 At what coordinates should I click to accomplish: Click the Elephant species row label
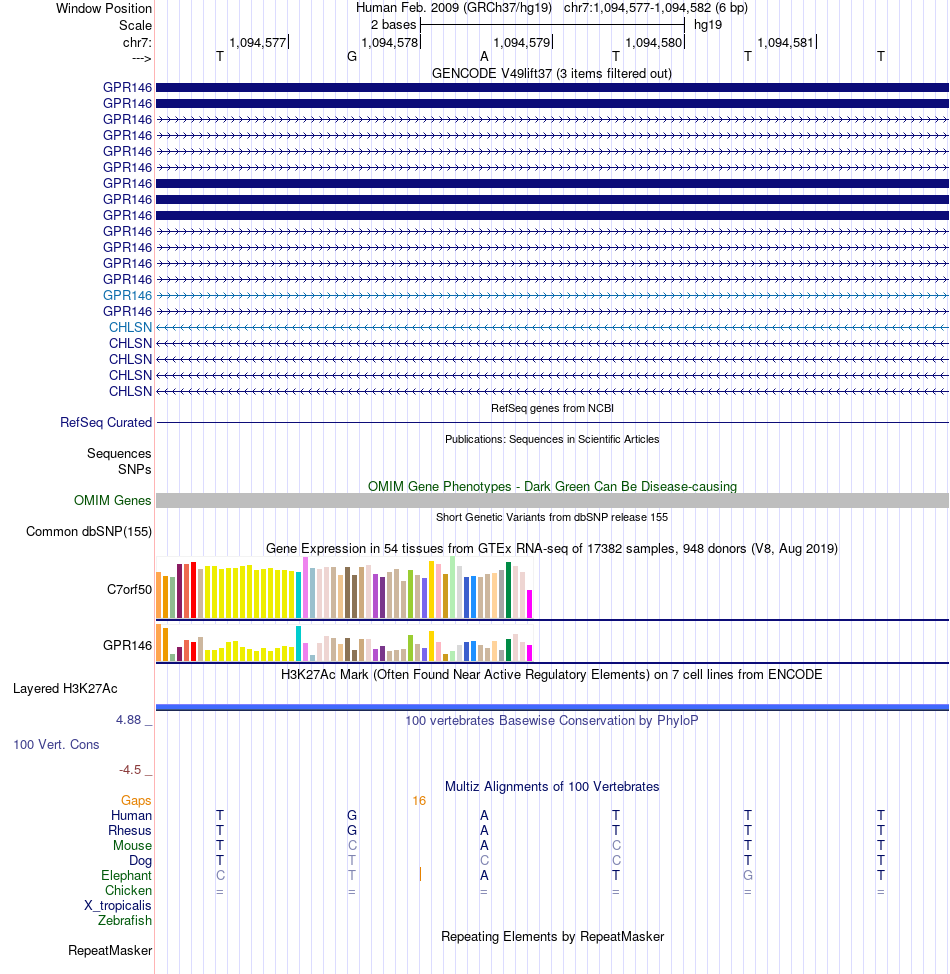pos(126,875)
